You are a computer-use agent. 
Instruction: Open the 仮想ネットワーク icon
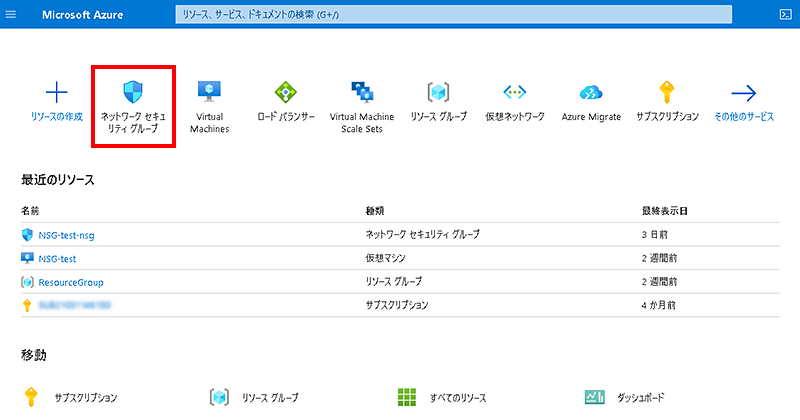click(x=515, y=92)
